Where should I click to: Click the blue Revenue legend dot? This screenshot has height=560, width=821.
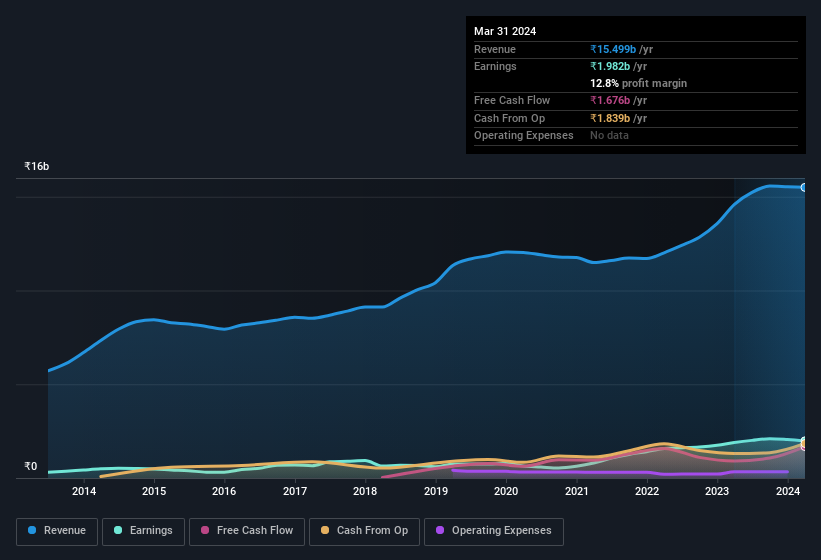point(33,531)
